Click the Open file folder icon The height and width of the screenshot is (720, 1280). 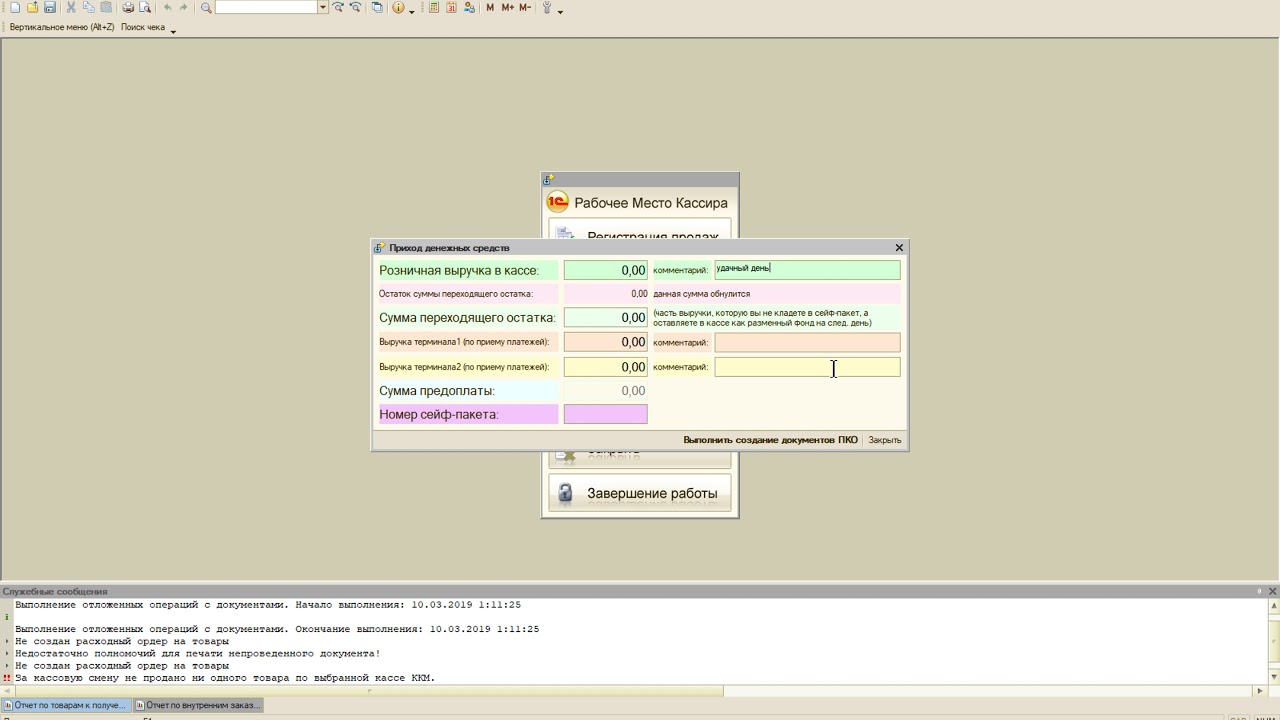[32, 7]
